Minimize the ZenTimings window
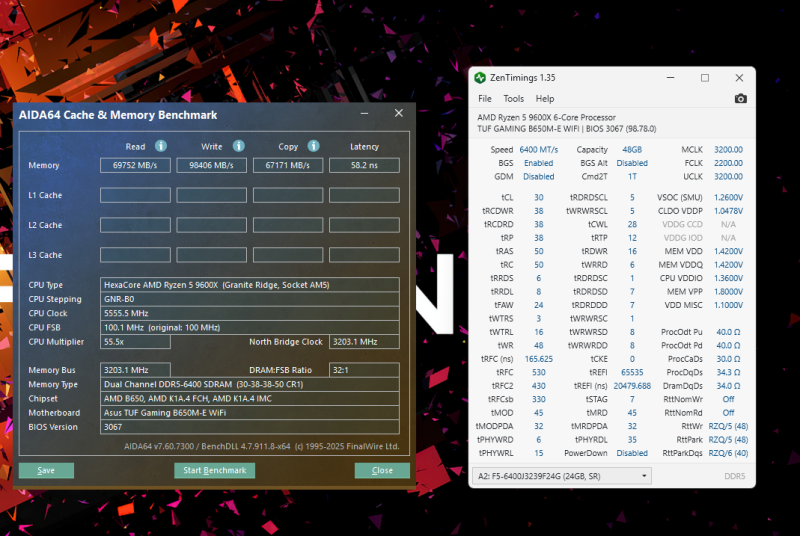Image resolution: width=800 pixels, height=536 pixels. [x=670, y=78]
